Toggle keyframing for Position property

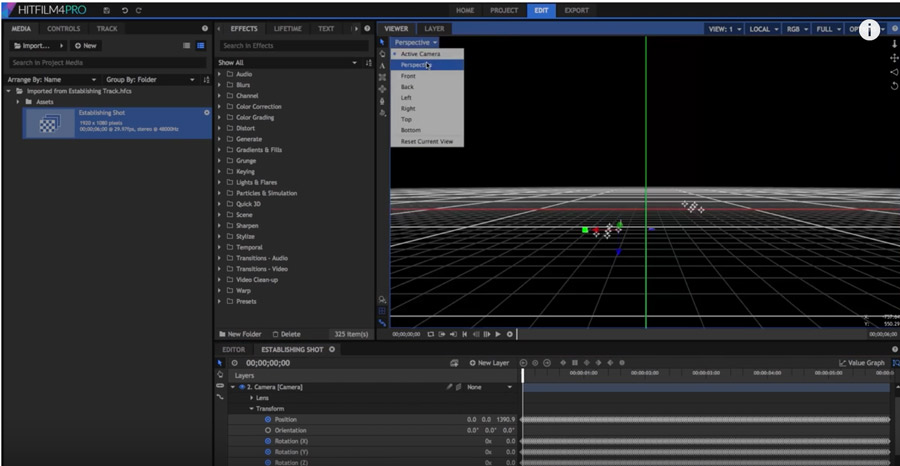(268, 419)
